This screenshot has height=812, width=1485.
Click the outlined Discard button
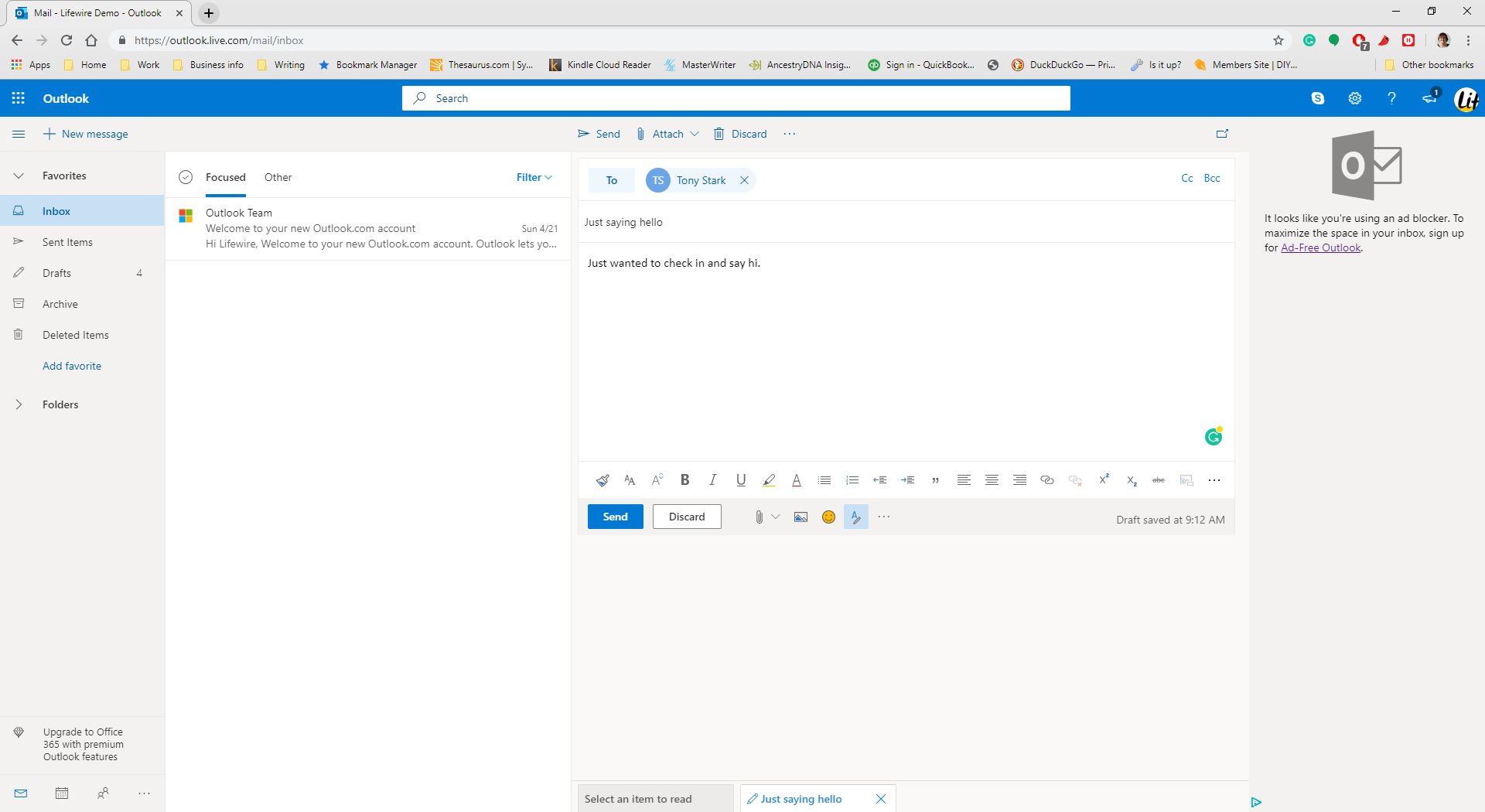pyautogui.click(x=687, y=517)
